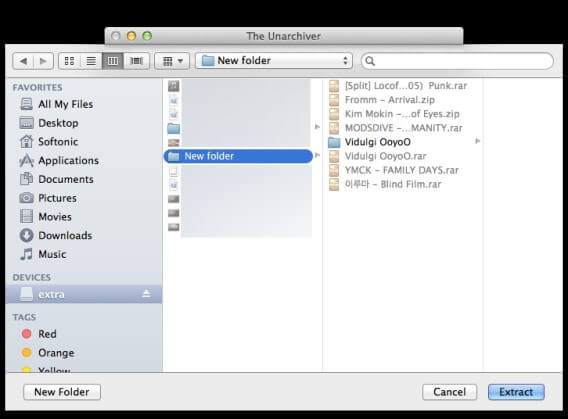Click the Applications sidebar icon
568x419 pixels.
tap(26, 160)
